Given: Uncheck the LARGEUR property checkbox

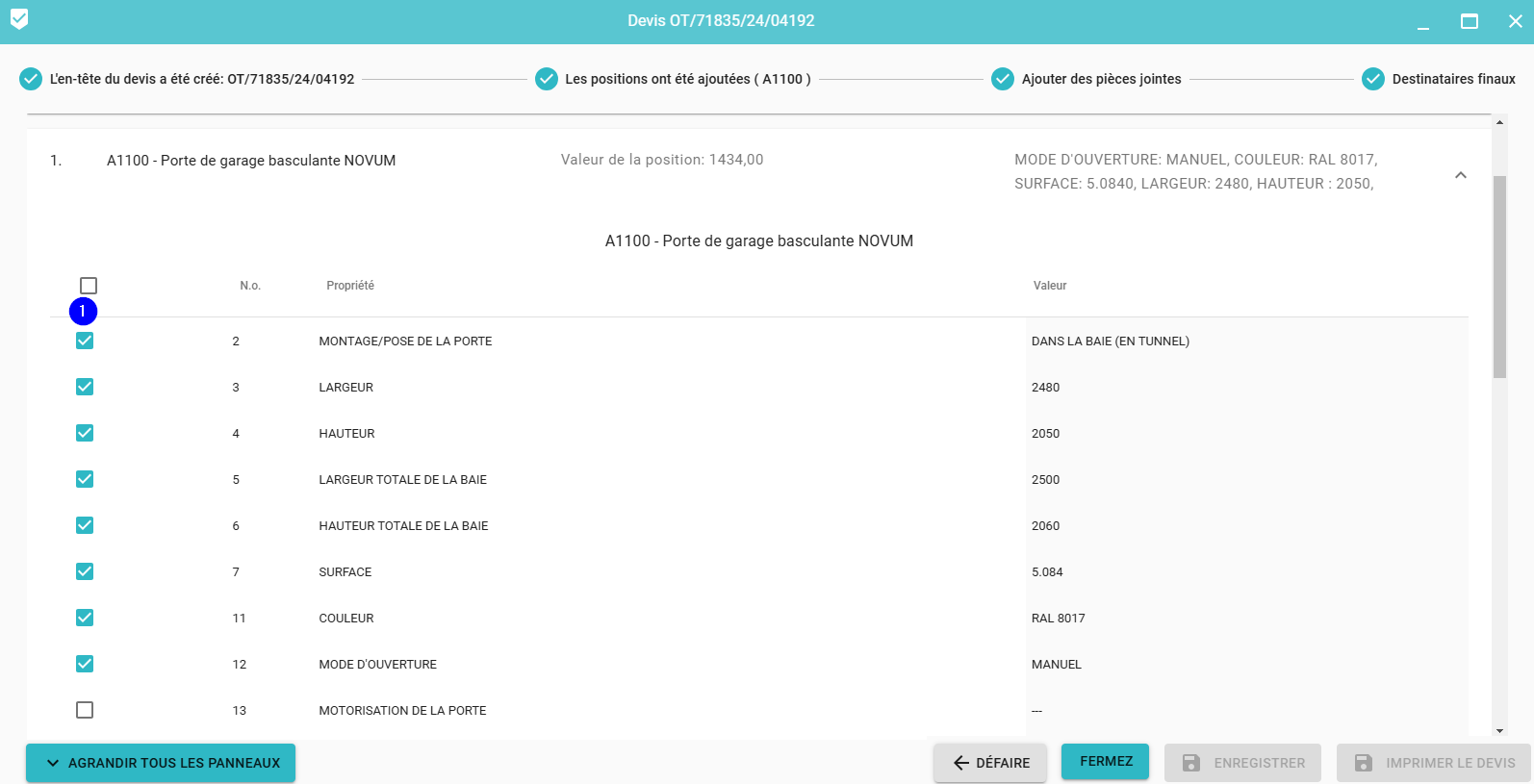Looking at the screenshot, I should (x=85, y=387).
